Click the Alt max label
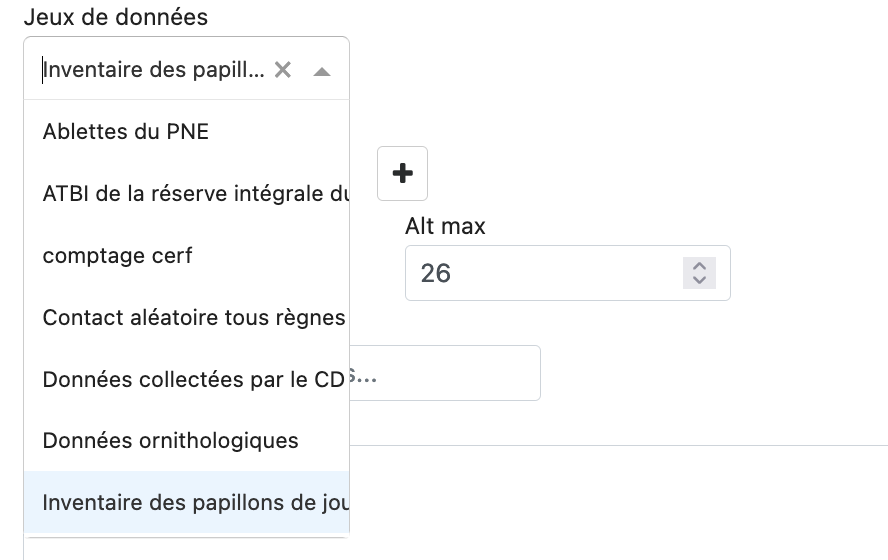 click(445, 226)
